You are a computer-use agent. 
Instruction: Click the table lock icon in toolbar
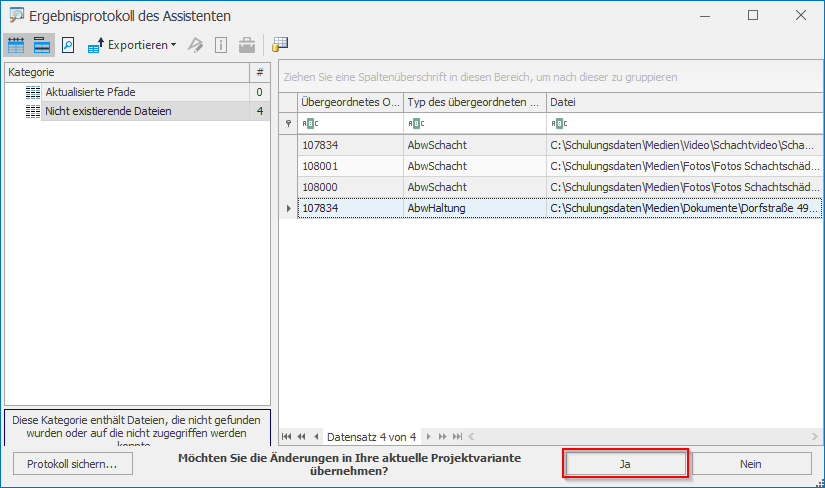coord(280,45)
